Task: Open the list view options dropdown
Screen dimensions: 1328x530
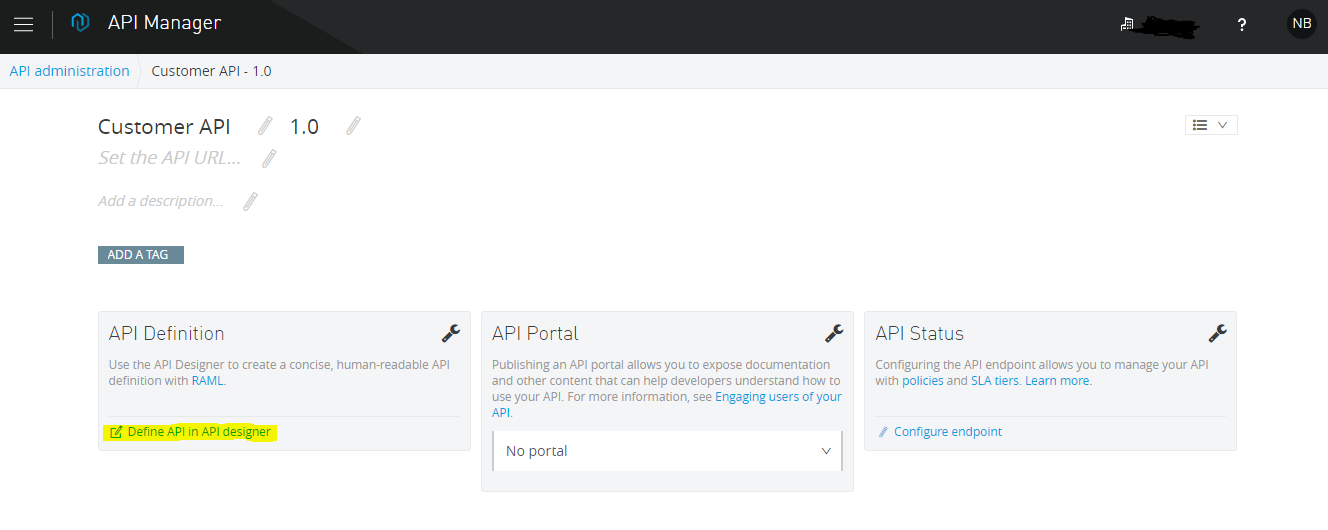Action: click(1210, 125)
